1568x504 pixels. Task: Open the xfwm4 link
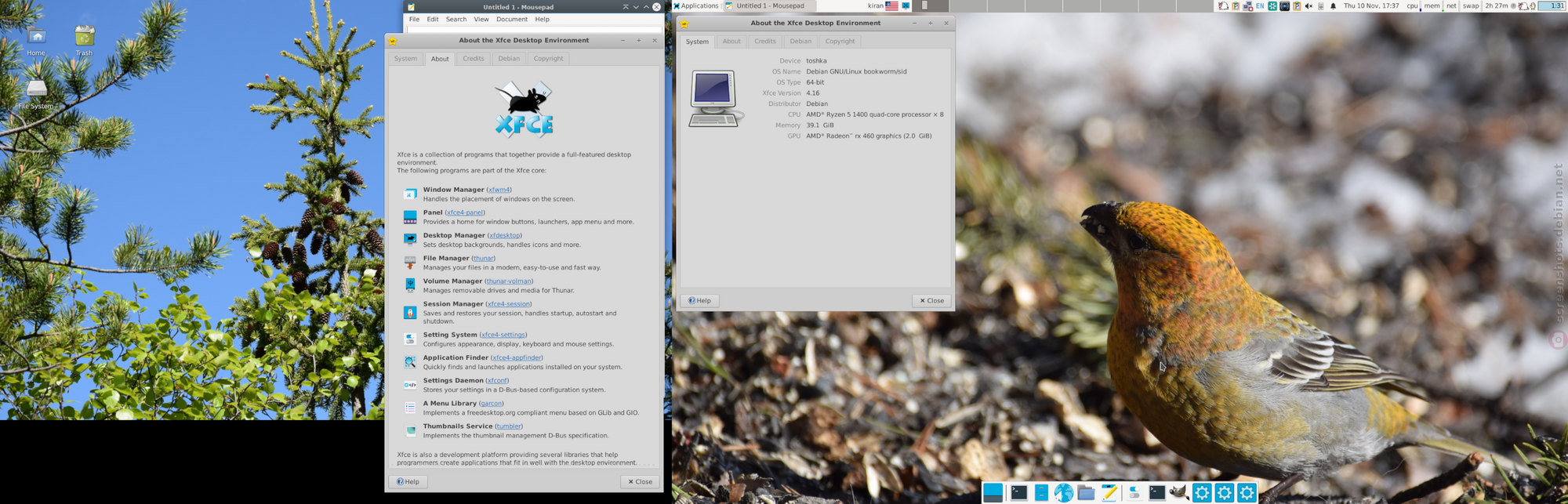click(x=499, y=190)
